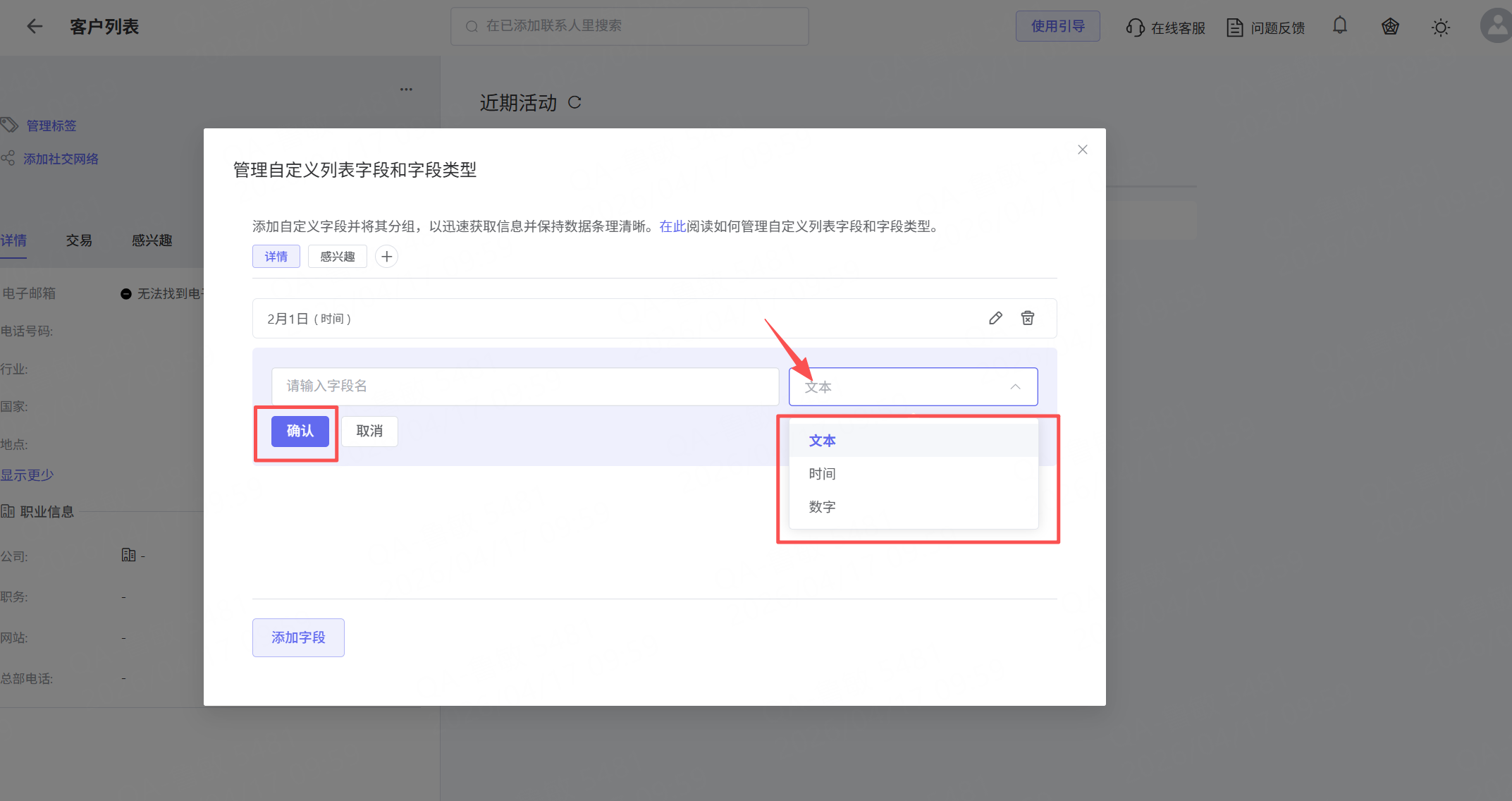The height and width of the screenshot is (801, 1512).
Task: Focus the 请输入字段名 input field
Action: coord(524,386)
